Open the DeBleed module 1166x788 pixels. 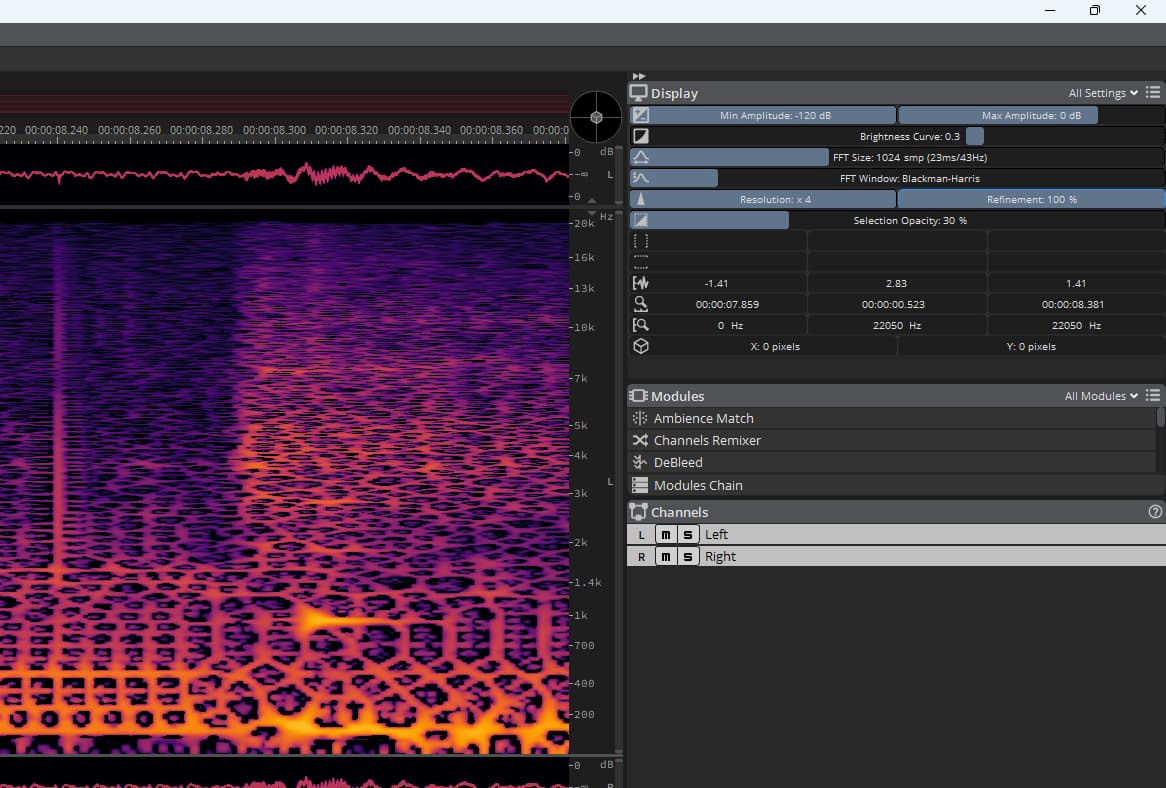pyautogui.click(x=678, y=462)
